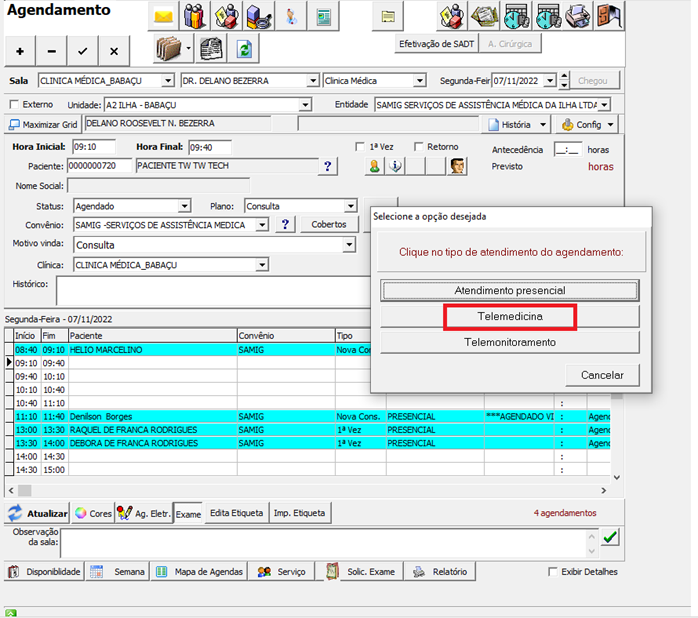Viewport: 698px width, 618px height.
Task: Click the blocks with magnifying glass icon
Action: 259,16
